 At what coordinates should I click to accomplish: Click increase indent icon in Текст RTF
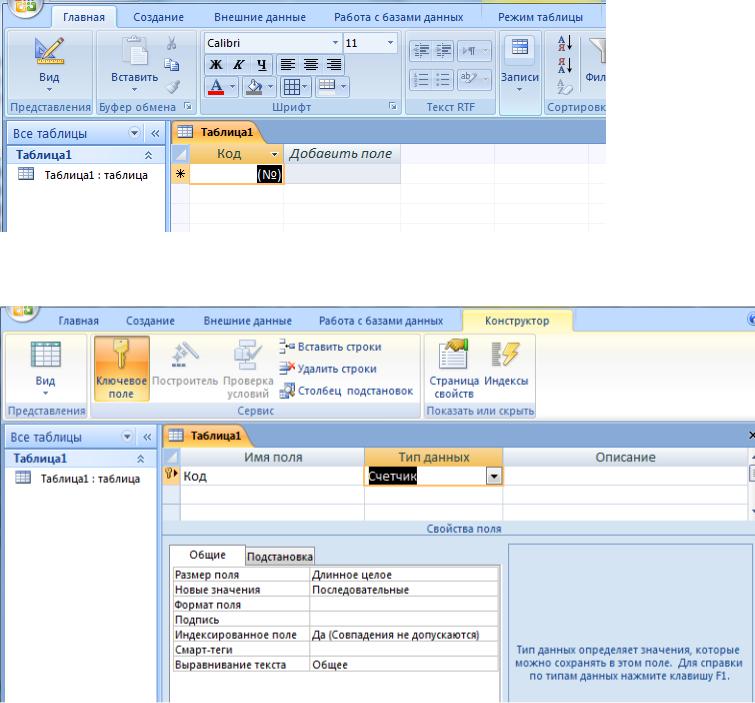click(x=443, y=51)
